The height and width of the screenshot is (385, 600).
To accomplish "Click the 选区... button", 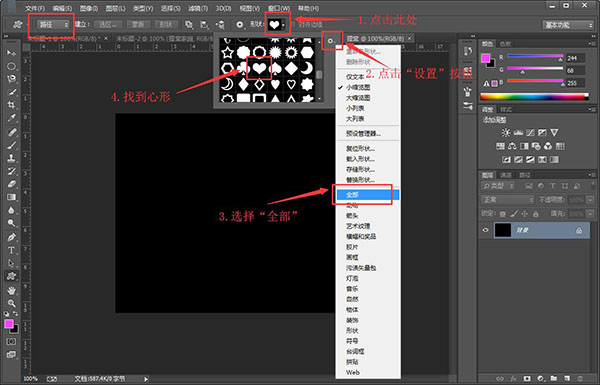I will (109, 24).
